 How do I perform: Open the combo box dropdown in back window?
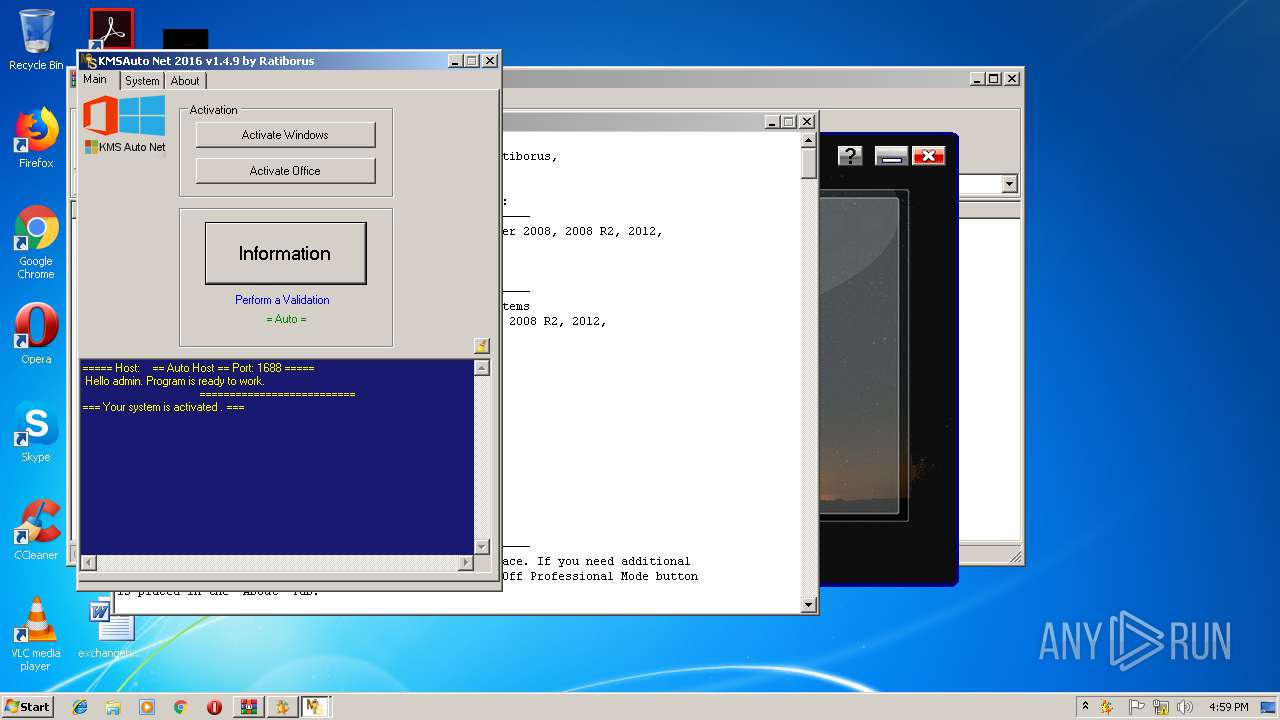(x=1009, y=184)
